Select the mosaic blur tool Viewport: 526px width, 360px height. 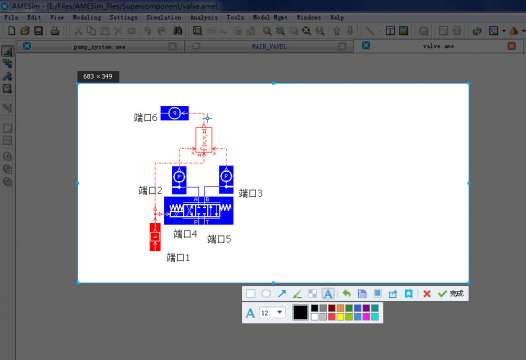[x=313, y=294]
